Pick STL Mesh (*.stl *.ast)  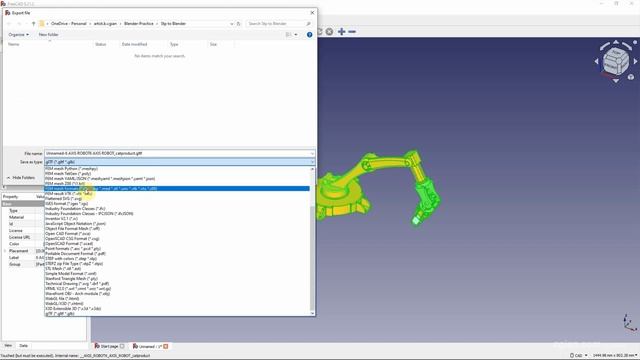pyautogui.click(x=63, y=269)
